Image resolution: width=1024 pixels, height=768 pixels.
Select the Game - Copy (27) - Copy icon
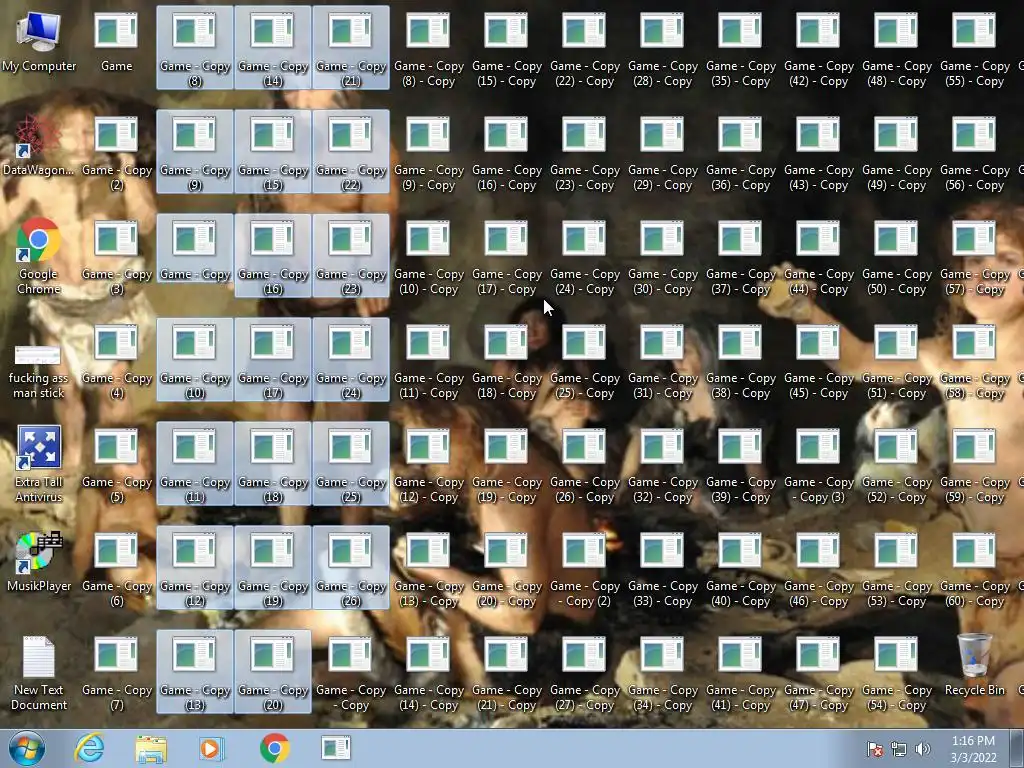pos(584,673)
